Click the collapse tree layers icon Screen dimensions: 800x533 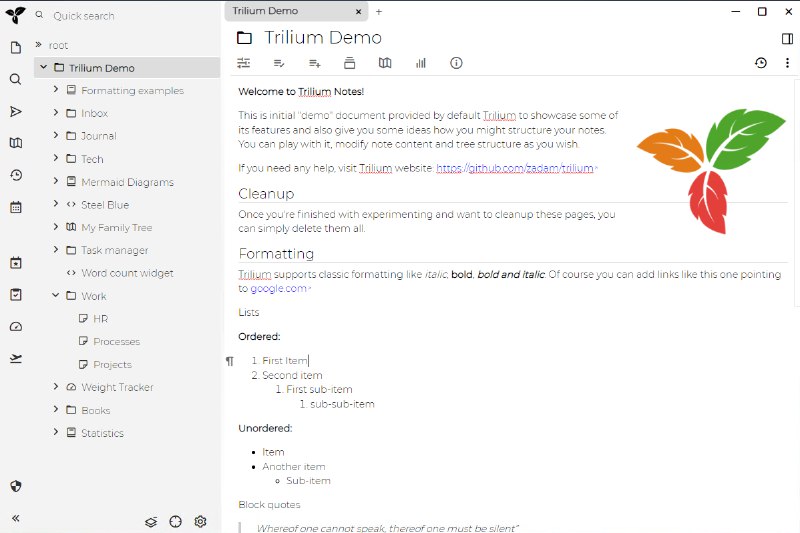[151, 522]
